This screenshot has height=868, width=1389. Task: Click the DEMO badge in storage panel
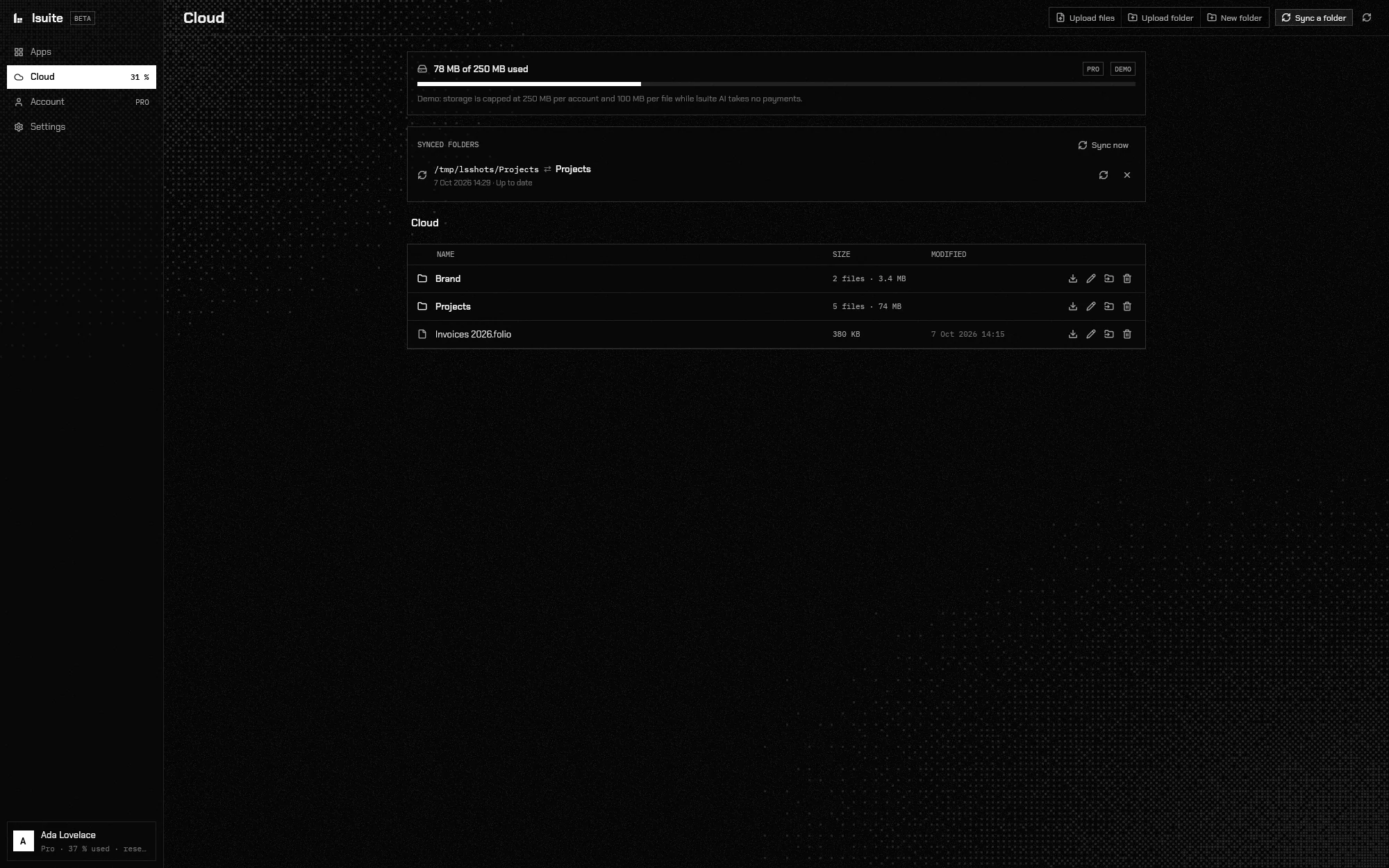click(x=1123, y=69)
